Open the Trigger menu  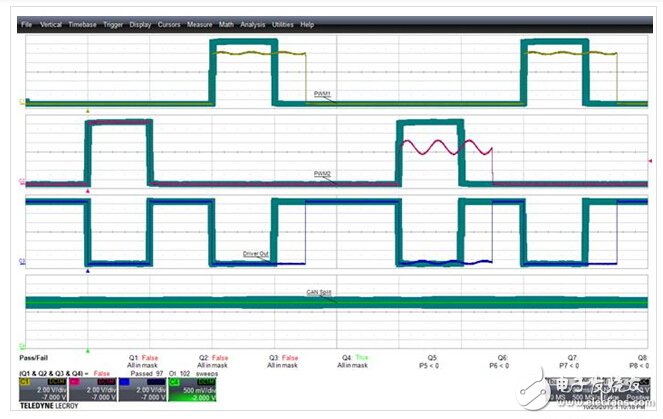point(113,24)
